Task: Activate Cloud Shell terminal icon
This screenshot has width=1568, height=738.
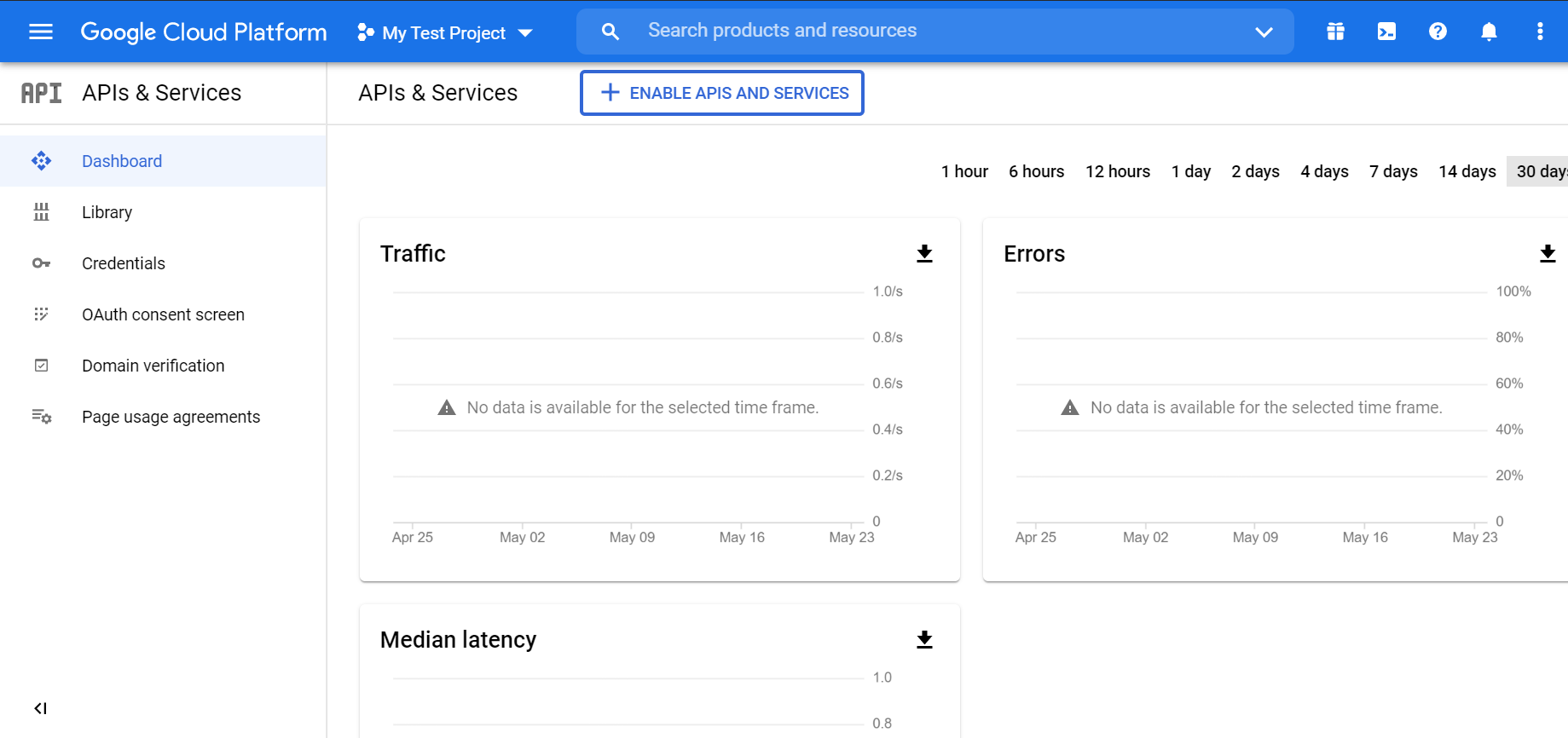Action: click(x=1386, y=32)
